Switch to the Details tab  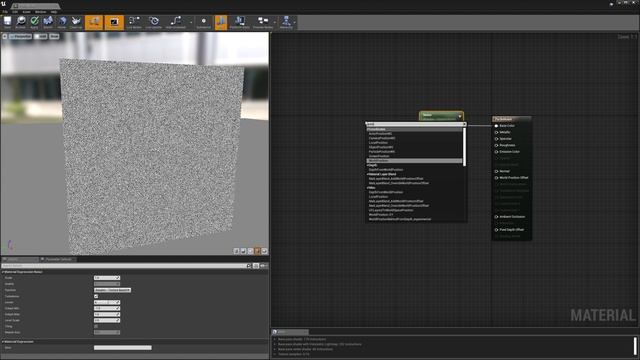20,259
